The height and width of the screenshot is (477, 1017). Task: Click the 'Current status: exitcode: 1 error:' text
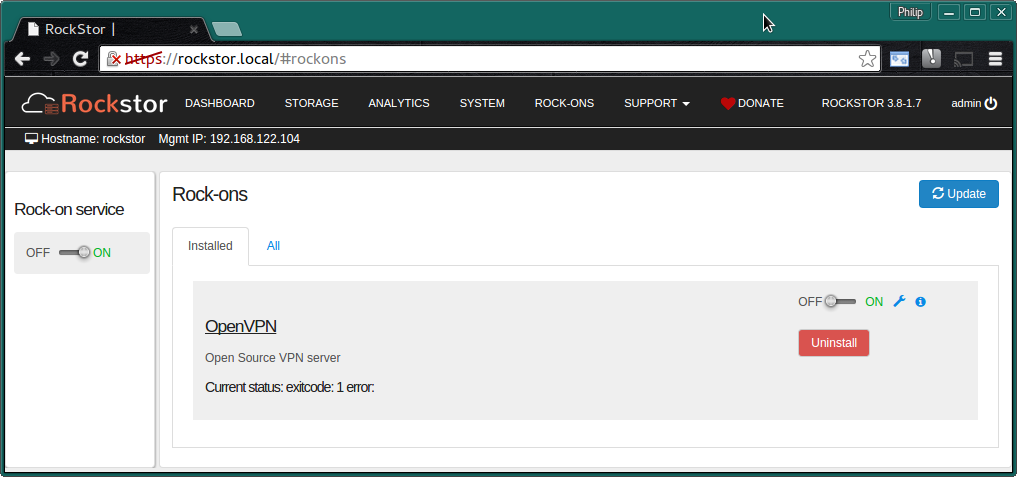click(x=290, y=387)
